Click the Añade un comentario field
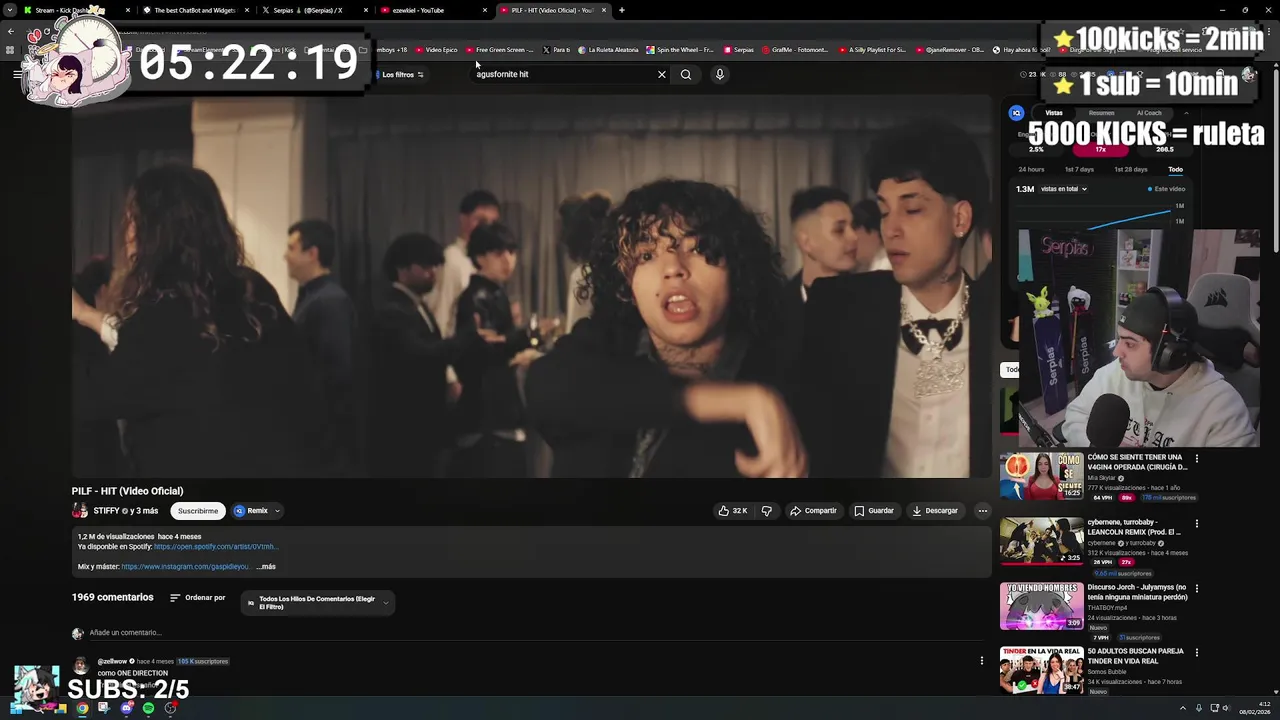This screenshot has height=720, width=1280. click(x=535, y=633)
